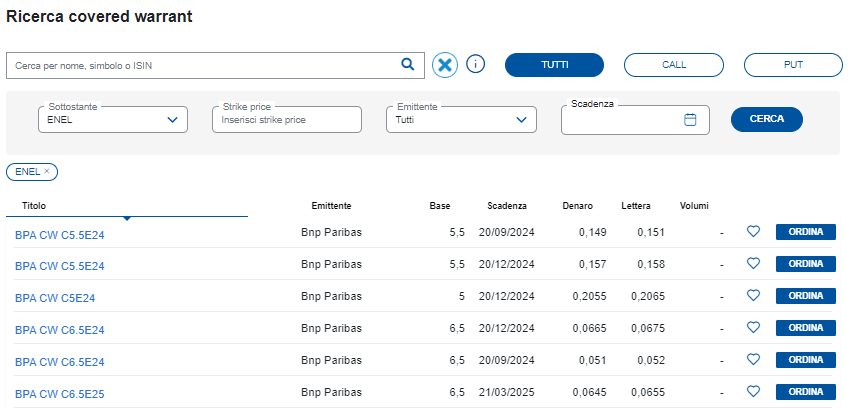Add BPA CW C5E24 to favorites
Image resolution: width=867 pixels, height=408 pixels.
pyautogui.click(x=753, y=296)
